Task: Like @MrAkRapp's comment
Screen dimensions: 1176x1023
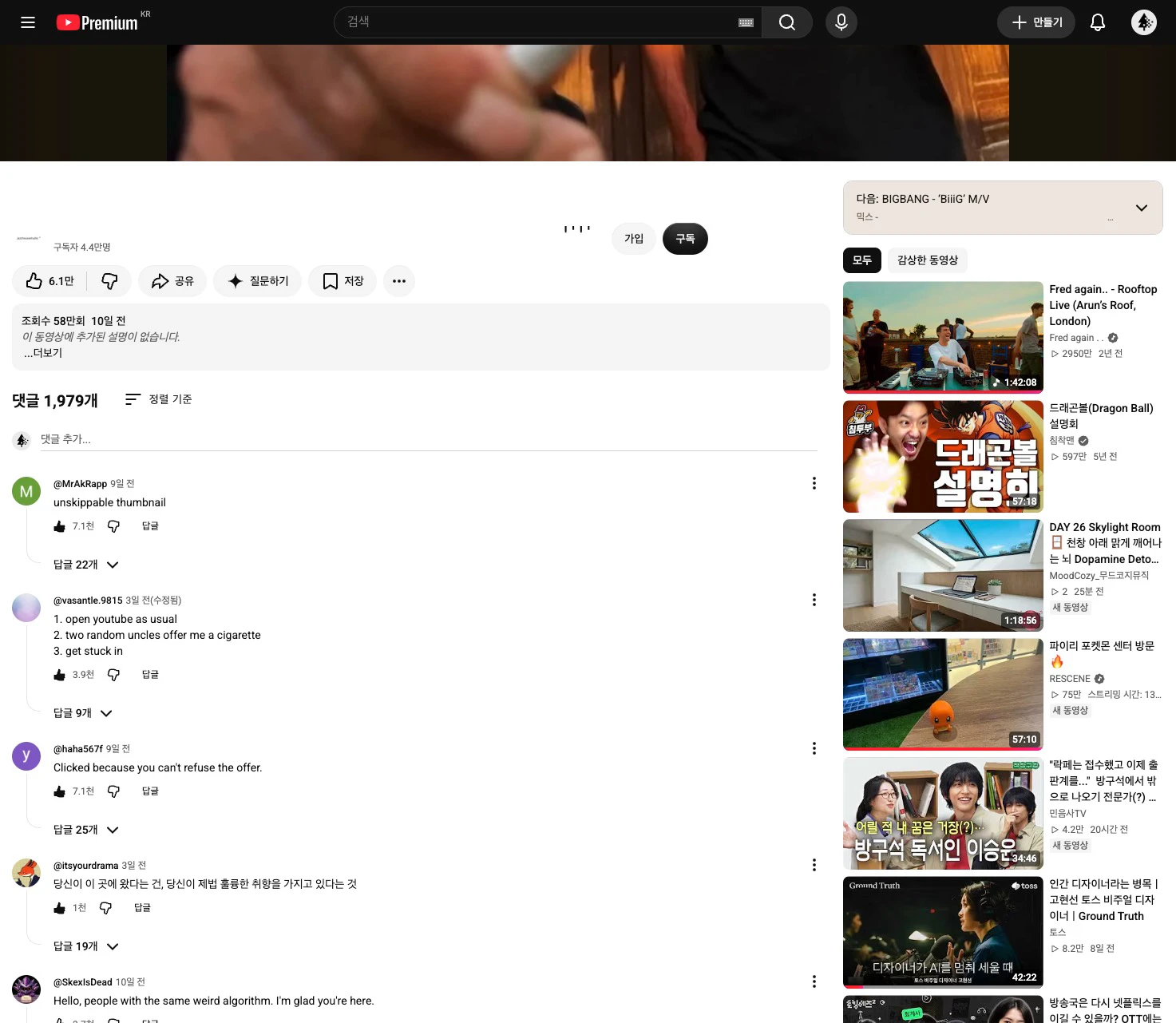Action: pos(60,526)
